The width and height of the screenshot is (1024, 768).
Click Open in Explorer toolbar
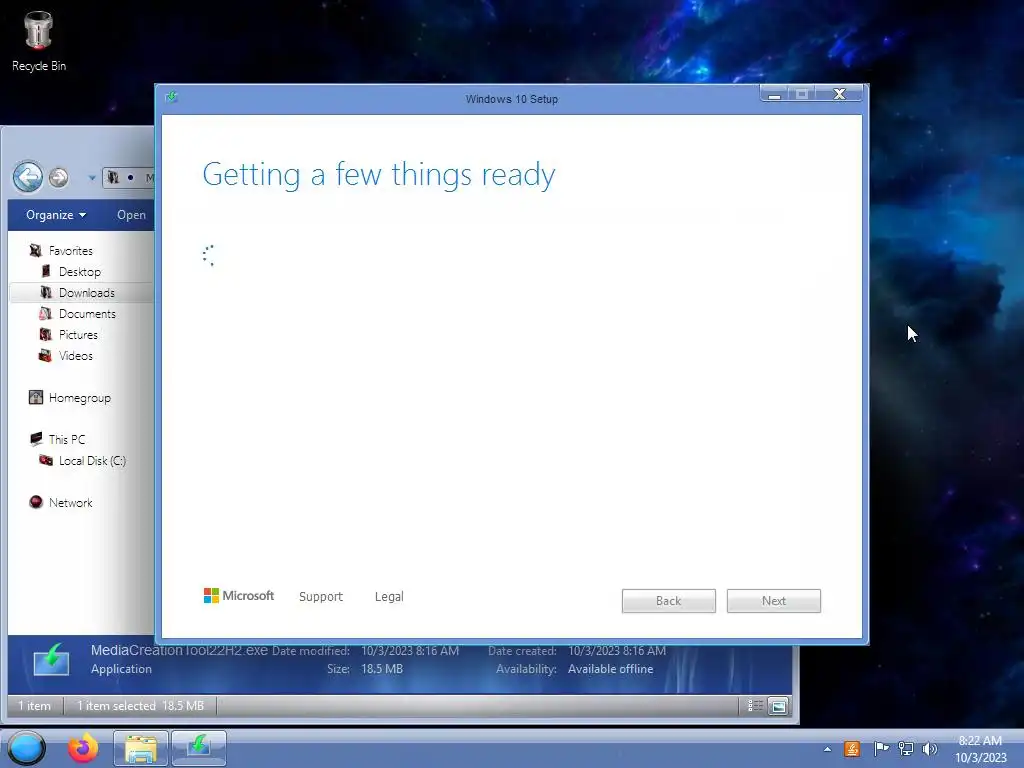(131, 215)
